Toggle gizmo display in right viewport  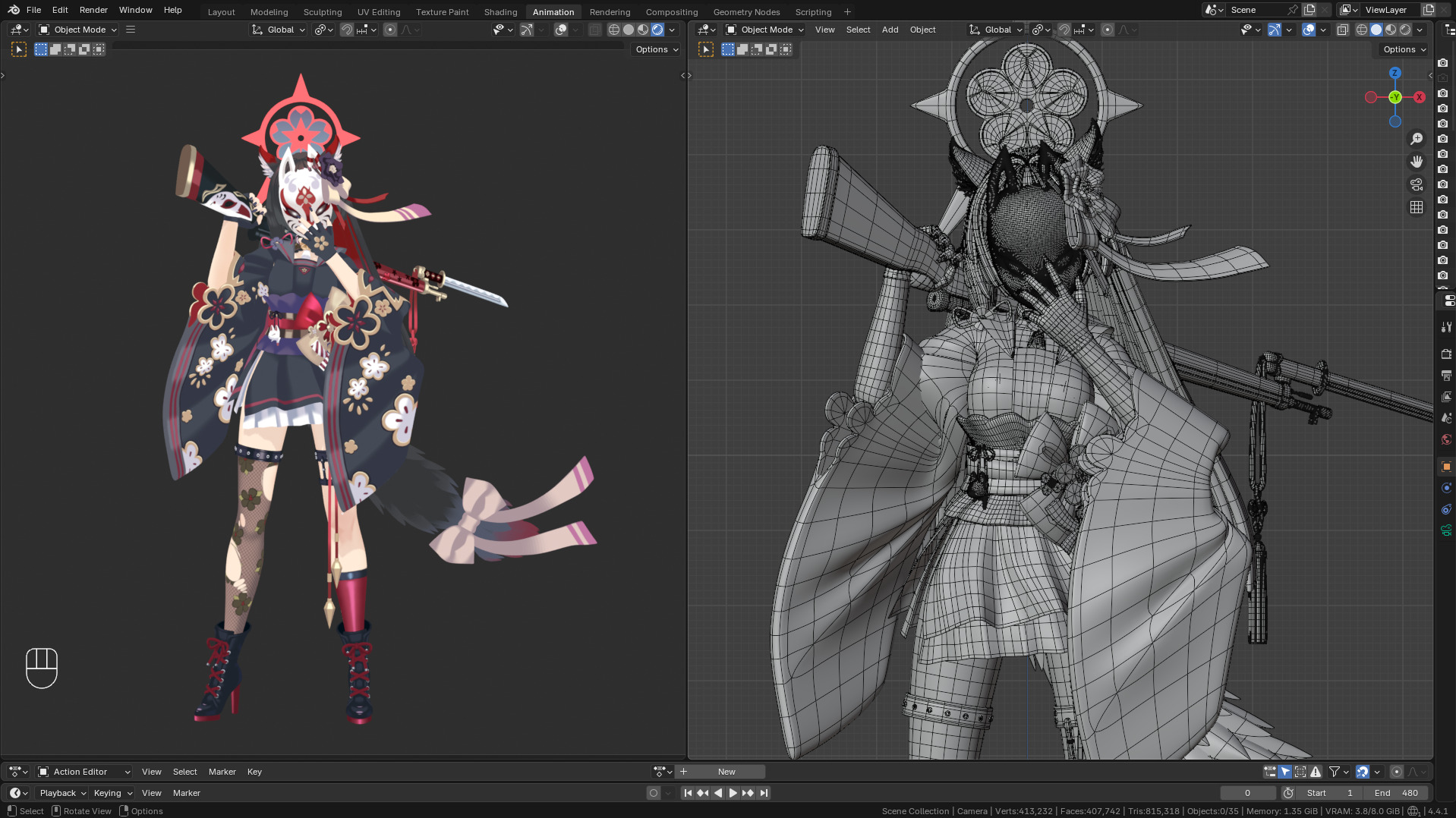coord(1275,30)
